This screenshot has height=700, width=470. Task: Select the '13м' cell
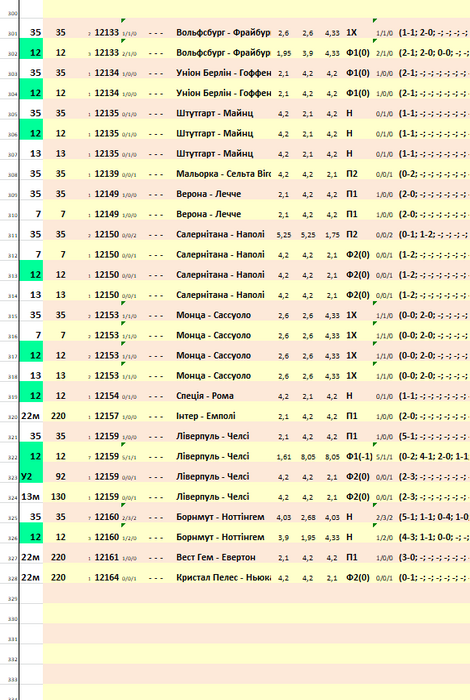(31, 496)
